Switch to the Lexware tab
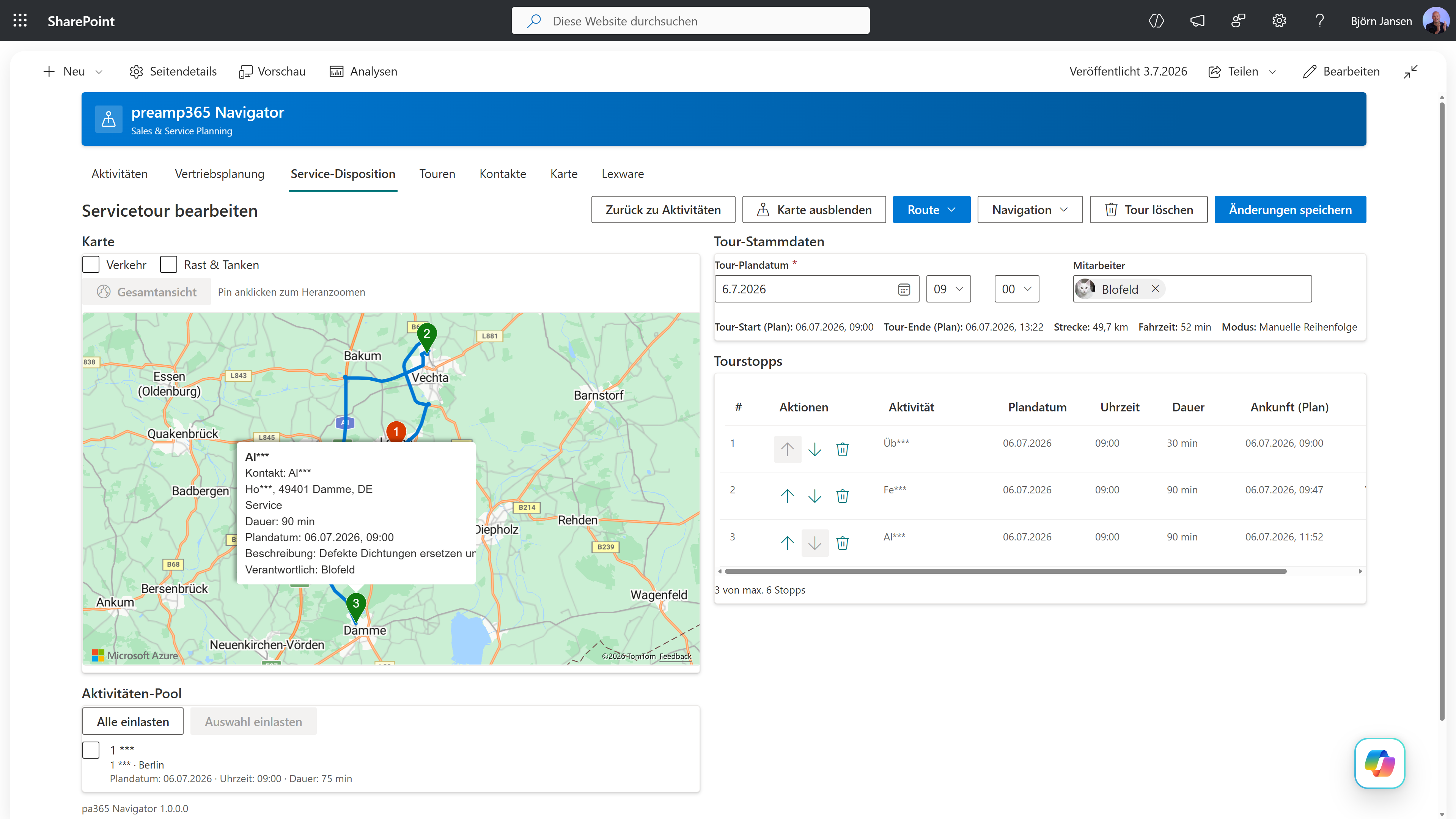 click(622, 174)
